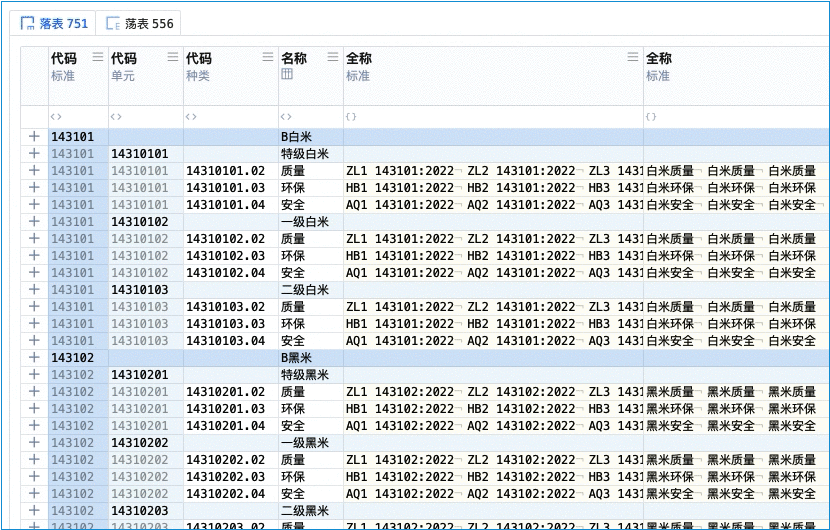Screen dimensions: 830x530
Task: Expand the B黑米 row plus icon
Action: (x=34, y=357)
